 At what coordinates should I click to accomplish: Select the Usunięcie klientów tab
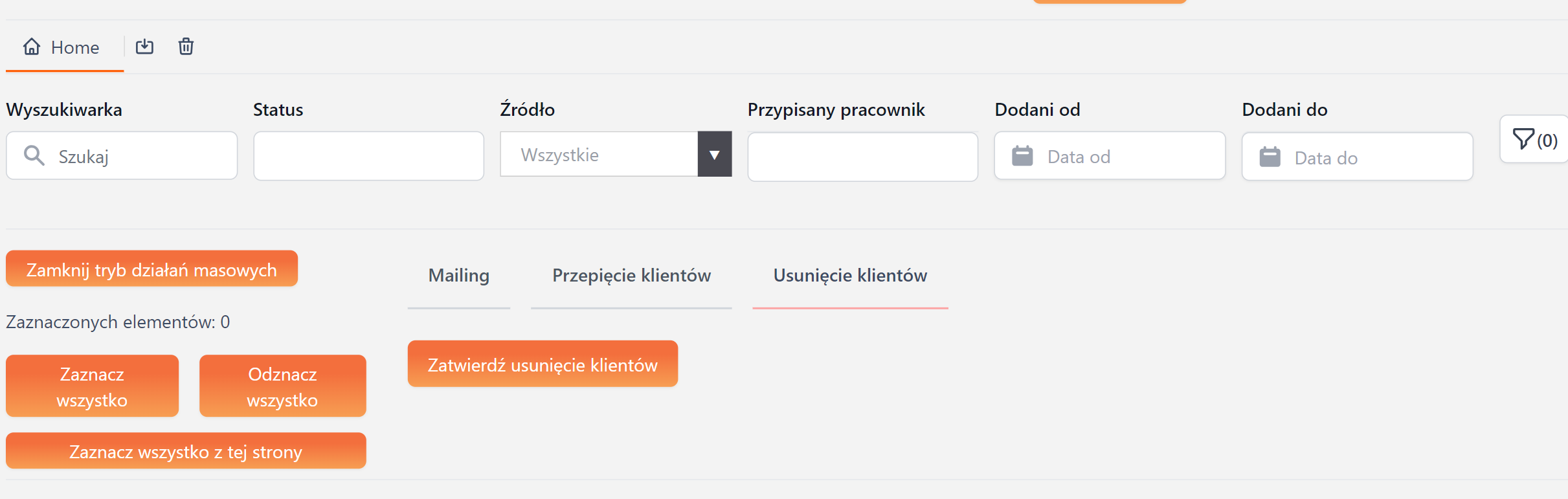pyautogui.click(x=850, y=276)
